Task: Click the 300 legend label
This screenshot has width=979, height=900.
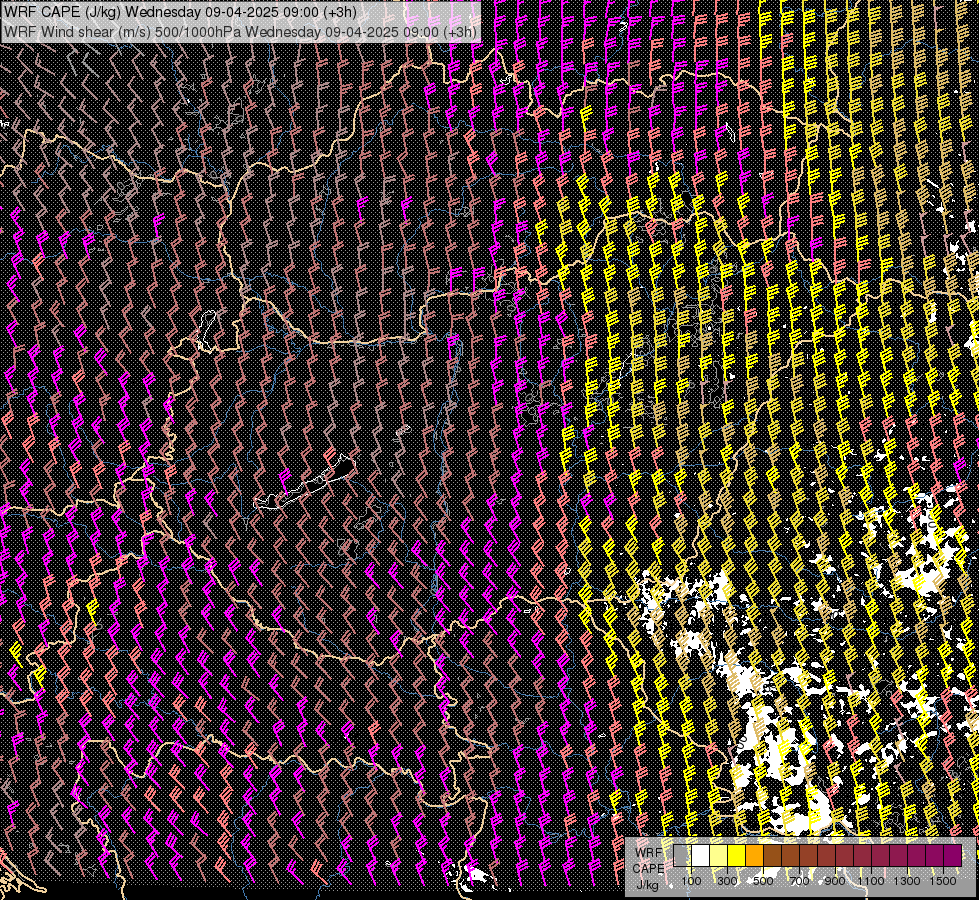Action: click(x=727, y=881)
